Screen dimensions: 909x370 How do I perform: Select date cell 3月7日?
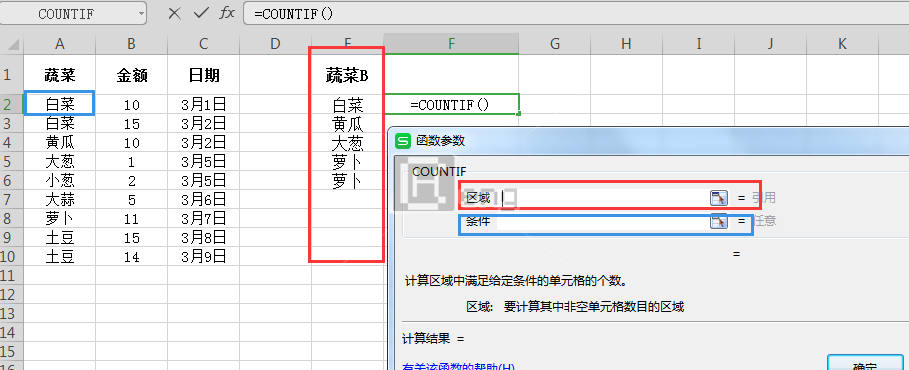(203, 219)
